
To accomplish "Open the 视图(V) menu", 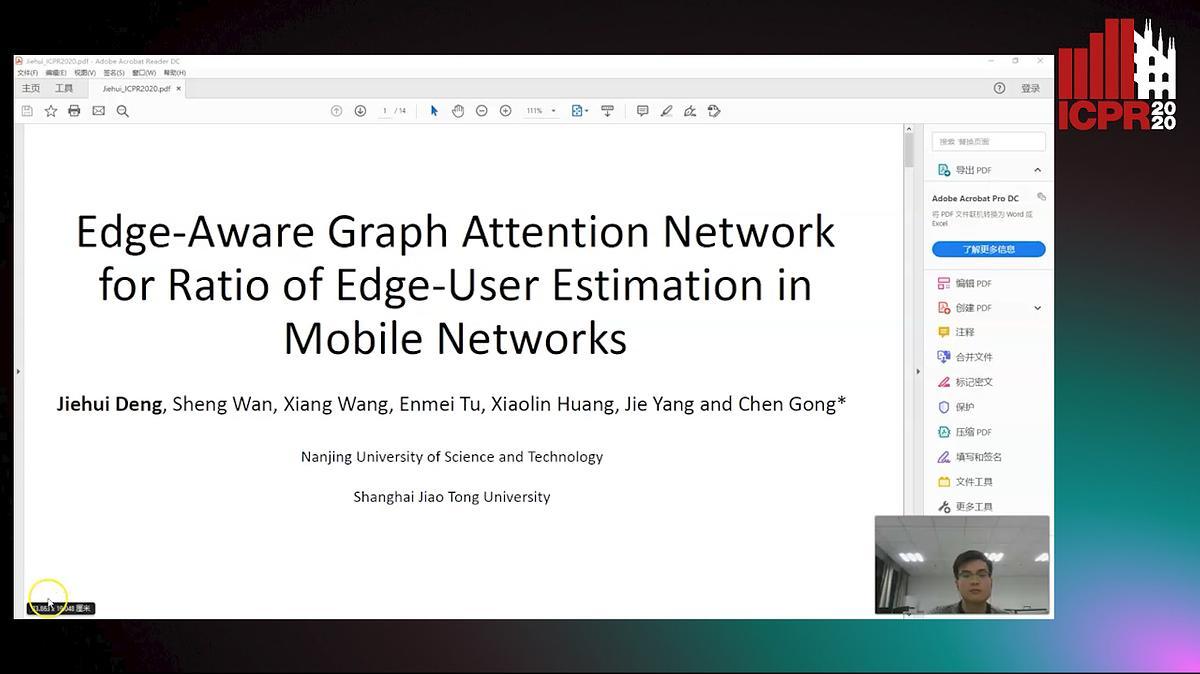I will click(x=85, y=73).
